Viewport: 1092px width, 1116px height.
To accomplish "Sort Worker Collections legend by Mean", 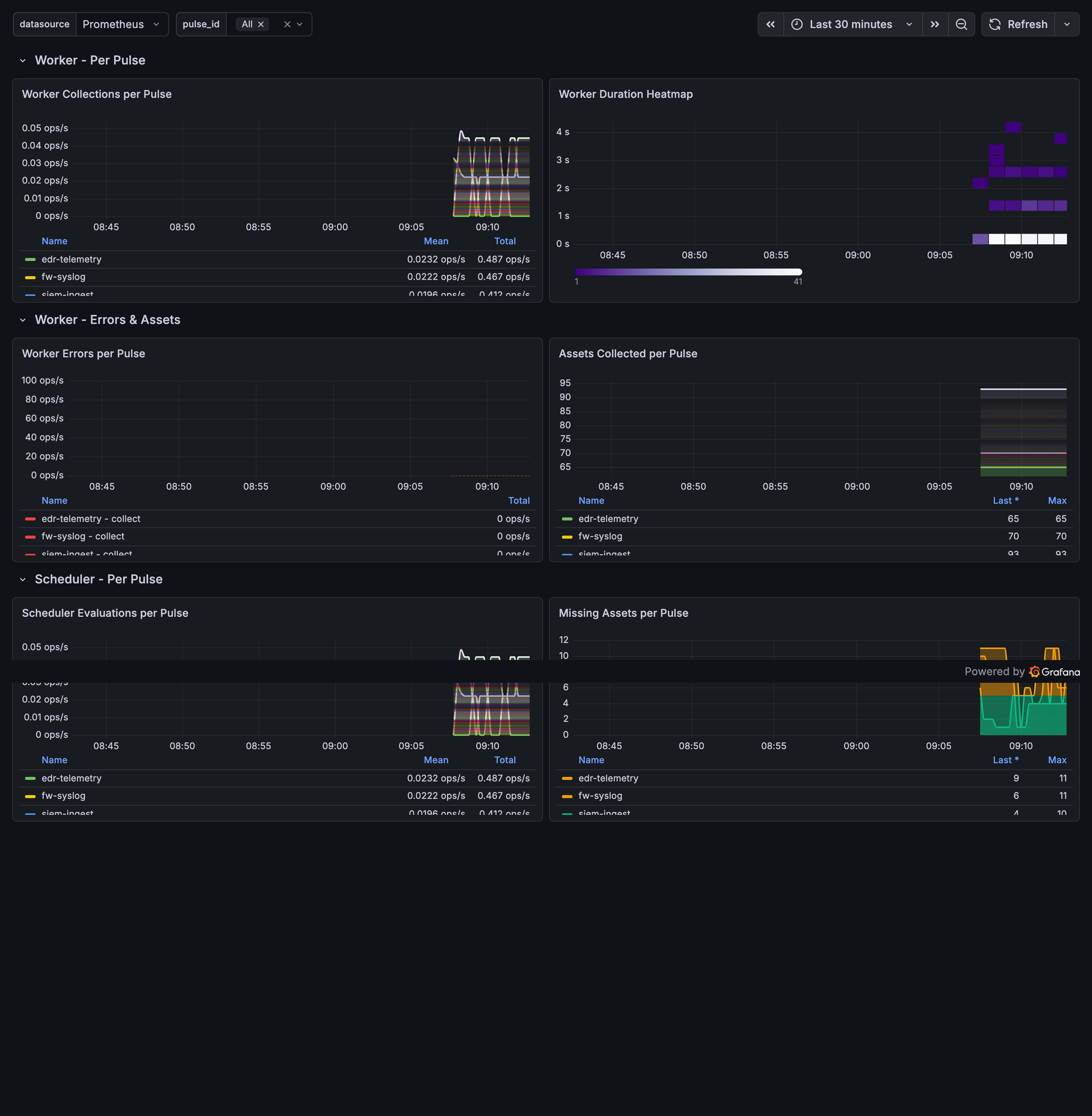I will (436, 241).
